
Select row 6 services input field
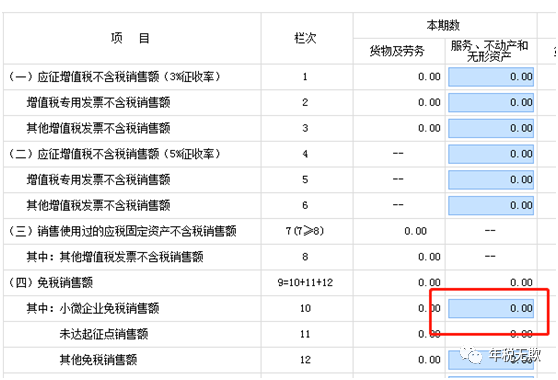pyautogui.click(x=491, y=205)
